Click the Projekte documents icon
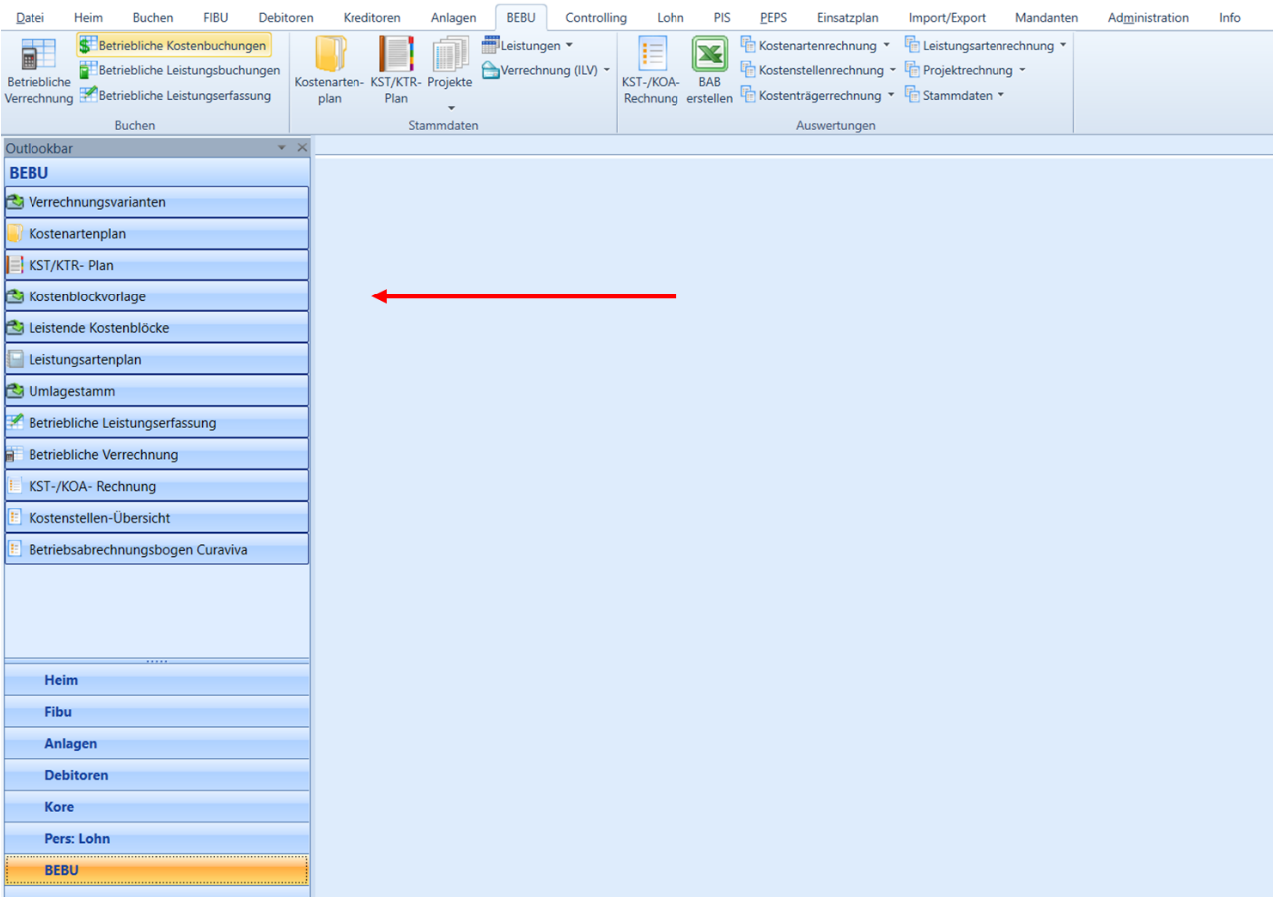Screen dimensions: 1273x897 (450, 54)
